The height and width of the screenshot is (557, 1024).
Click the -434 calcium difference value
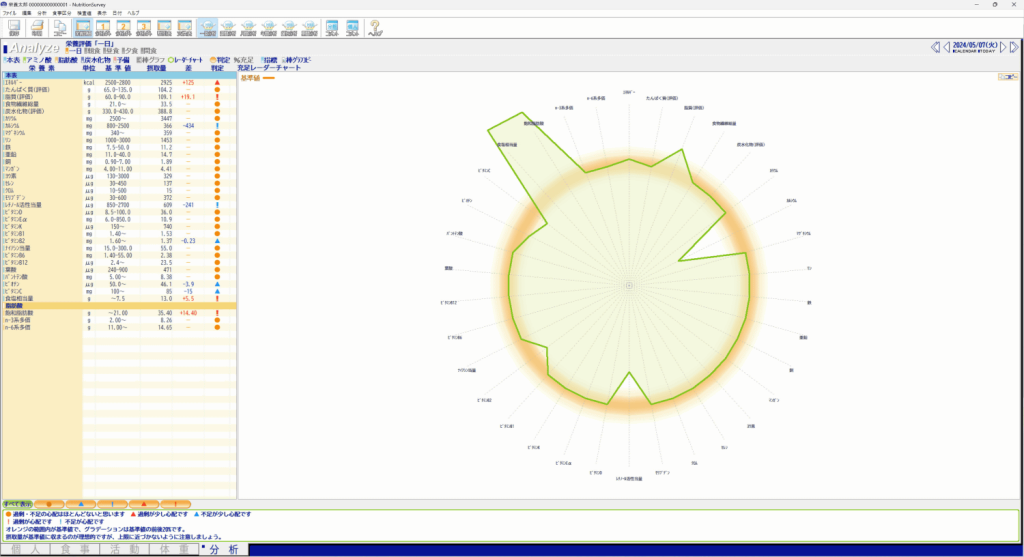click(x=188, y=126)
